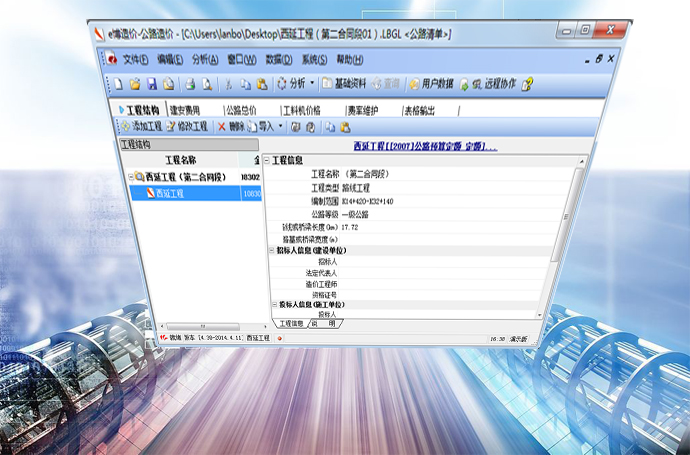Screen dimensions: 690x455
Task: Click the green arrow icon before 远程协作
Action: [x=464, y=84]
